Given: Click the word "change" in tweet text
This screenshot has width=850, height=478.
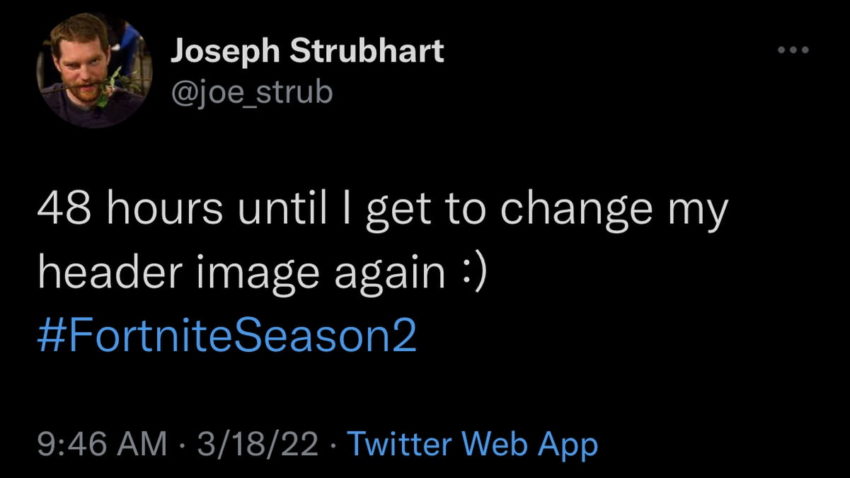Looking at the screenshot, I should [x=583, y=212].
